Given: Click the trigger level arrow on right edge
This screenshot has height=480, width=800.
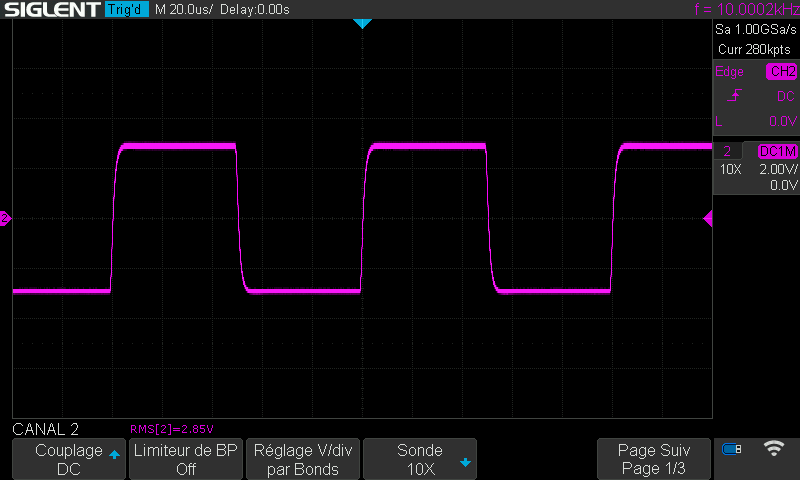Looking at the screenshot, I should [x=708, y=219].
